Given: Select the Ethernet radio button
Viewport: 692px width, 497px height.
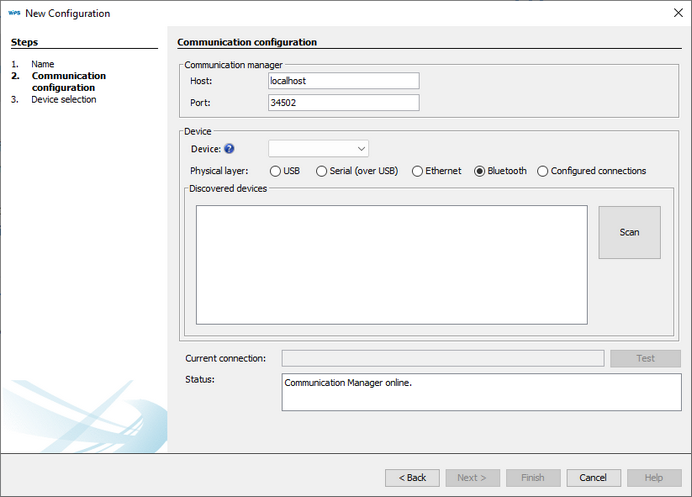Looking at the screenshot, I should coord(417,171).
